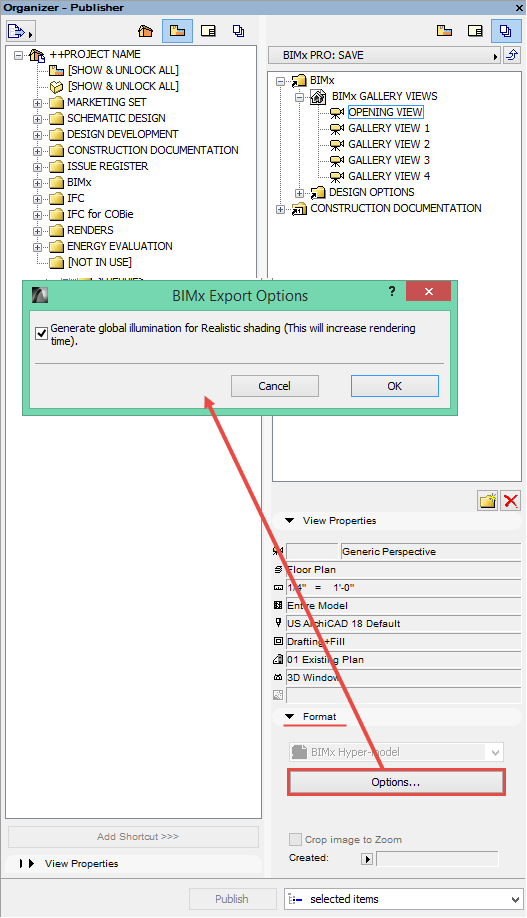Screen dimensions: 527x918
Task: Open the BIMx Hyper-model format dropdown
Action: pos(396,752)
